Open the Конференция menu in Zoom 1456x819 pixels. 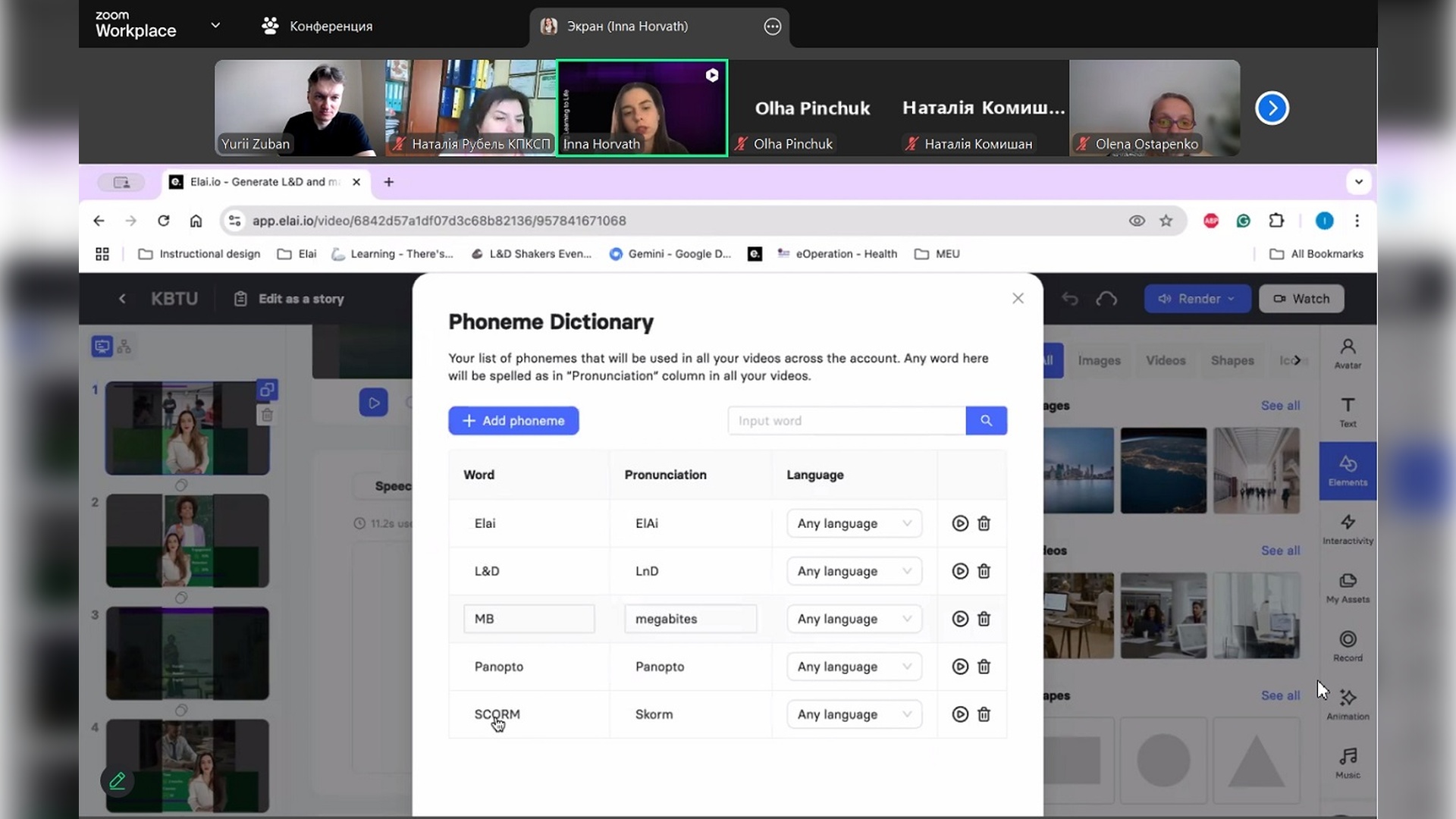[x=317, y=26]
